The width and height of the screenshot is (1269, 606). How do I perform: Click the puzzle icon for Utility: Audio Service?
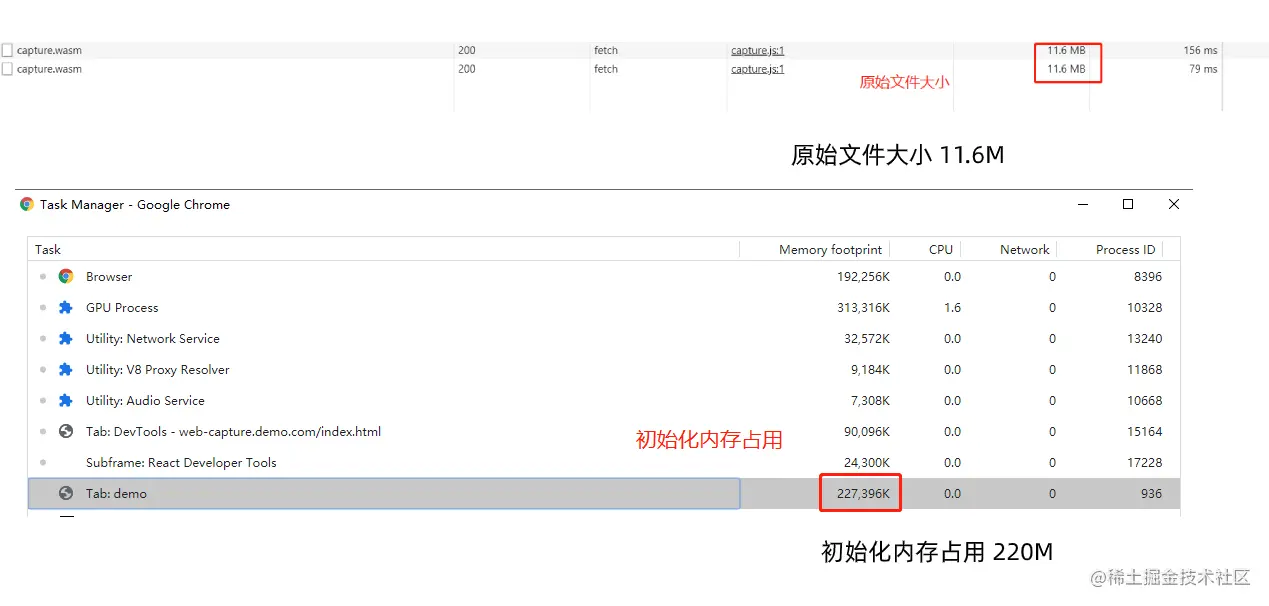click(66, 401)
